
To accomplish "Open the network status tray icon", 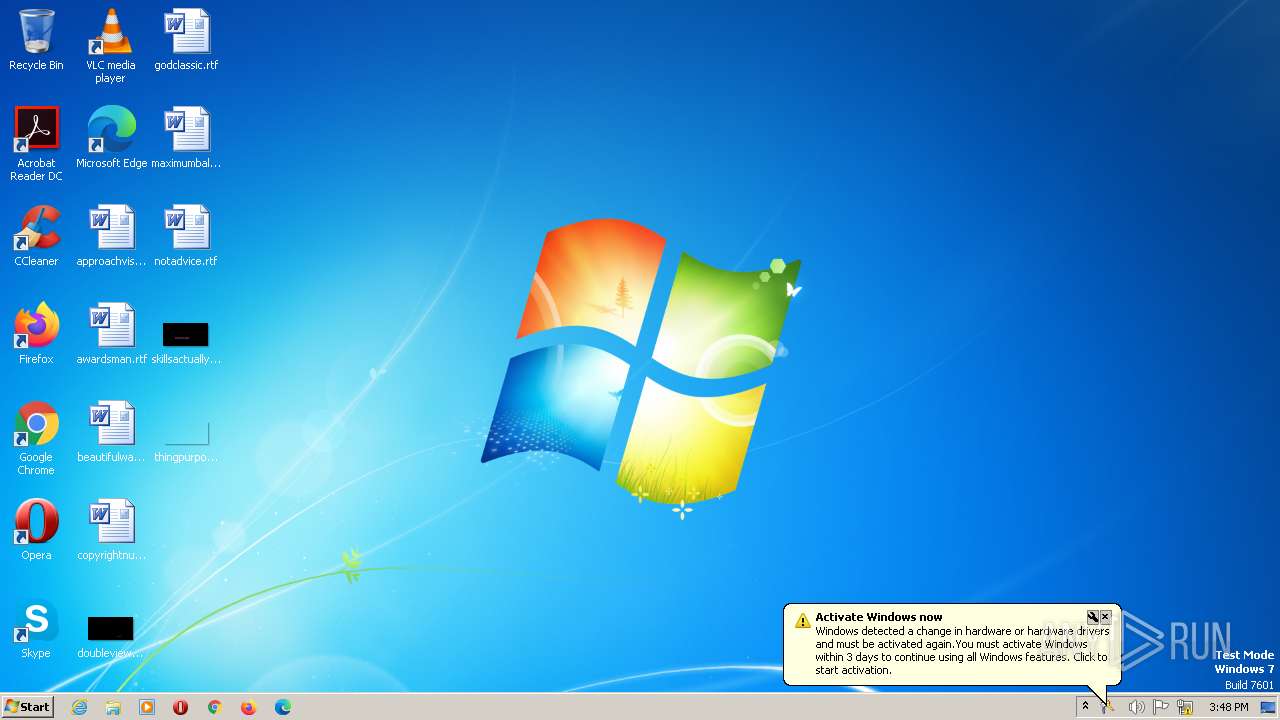I will pyautogui.click(x=1185, y=707).
